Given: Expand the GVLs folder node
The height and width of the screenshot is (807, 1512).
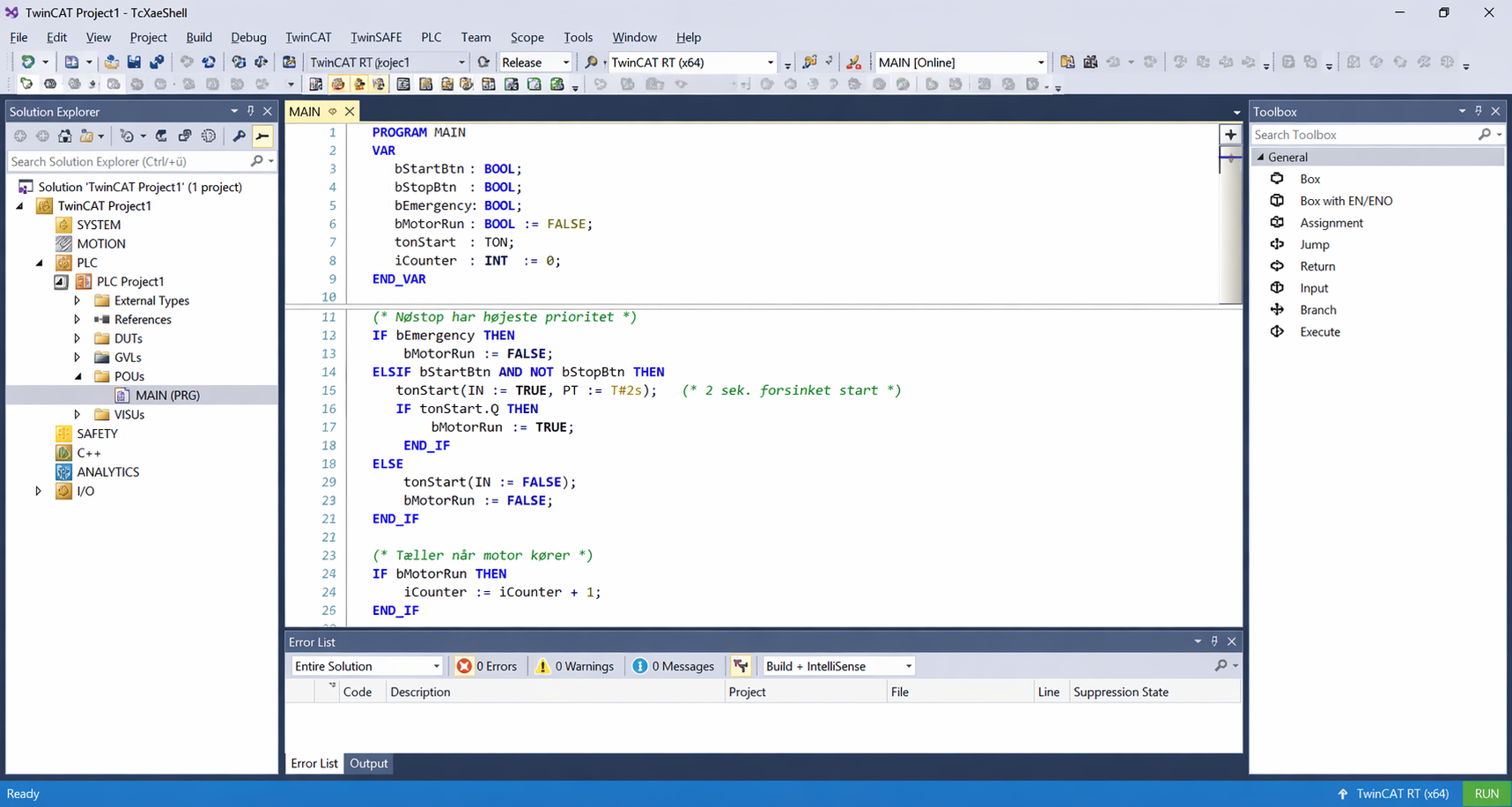Looking at the screenshot, I should click(77, 357).
